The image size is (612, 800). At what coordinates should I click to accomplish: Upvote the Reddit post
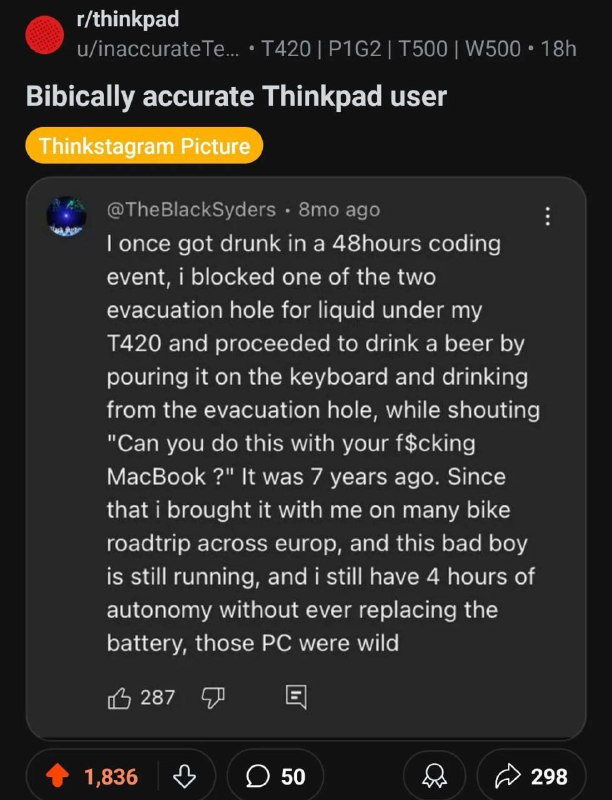57,776
